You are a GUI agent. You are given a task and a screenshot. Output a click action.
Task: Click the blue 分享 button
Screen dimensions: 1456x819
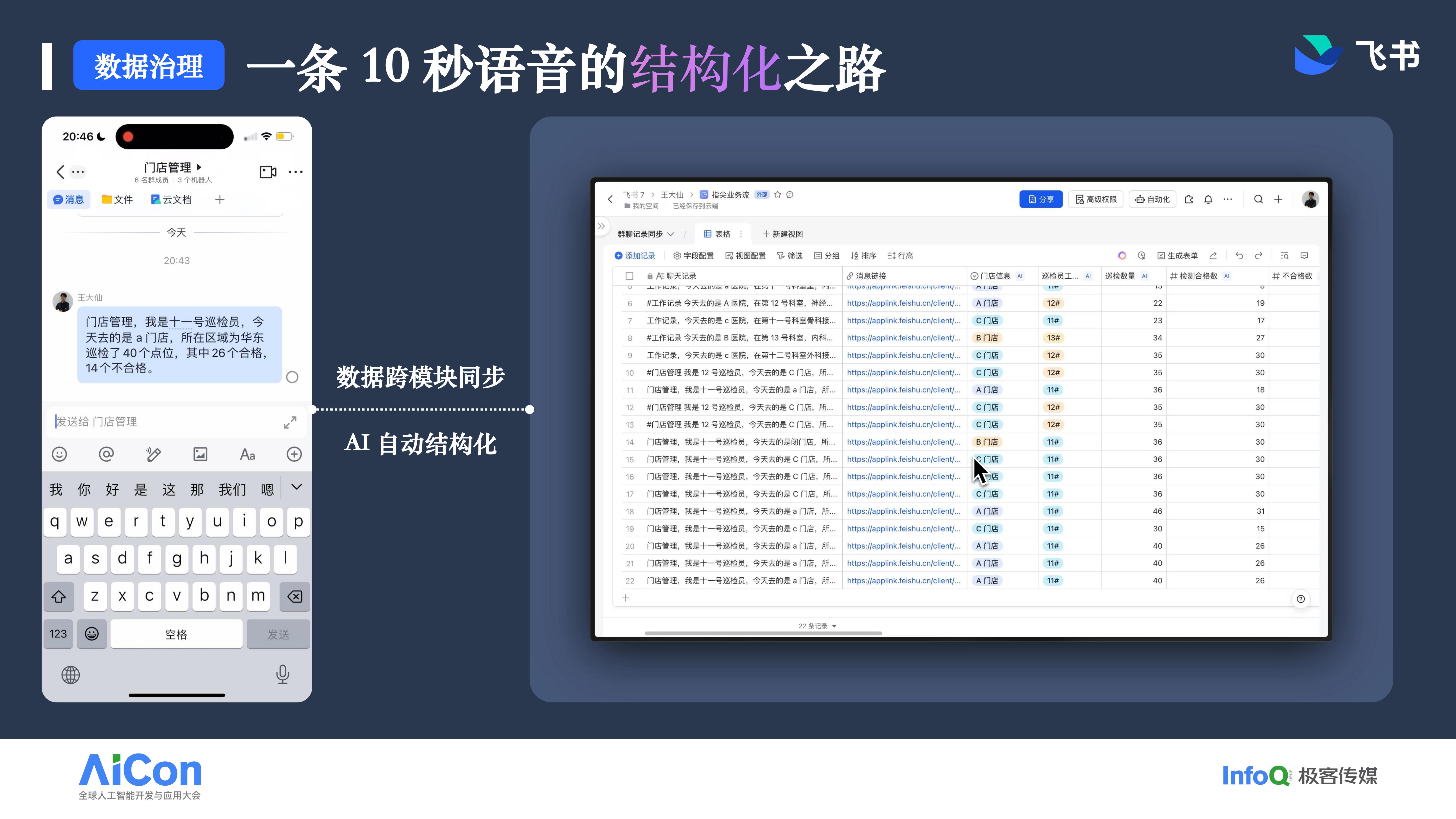(1041, 199)
